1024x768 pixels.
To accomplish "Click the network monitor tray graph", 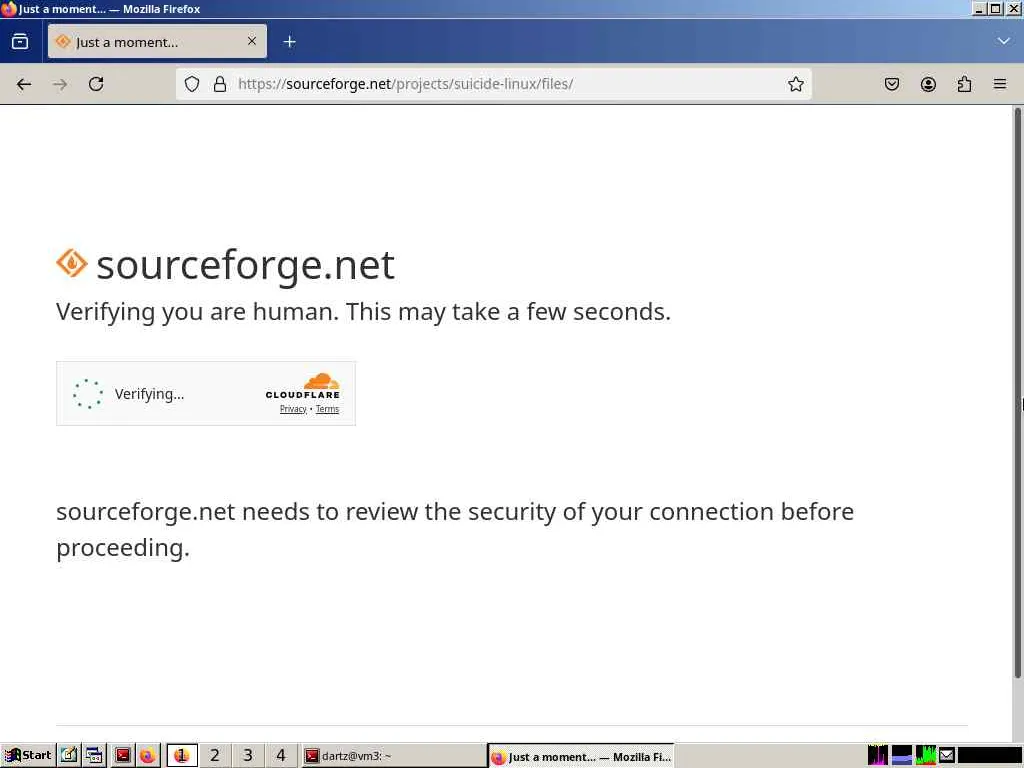I will (925, 755).
